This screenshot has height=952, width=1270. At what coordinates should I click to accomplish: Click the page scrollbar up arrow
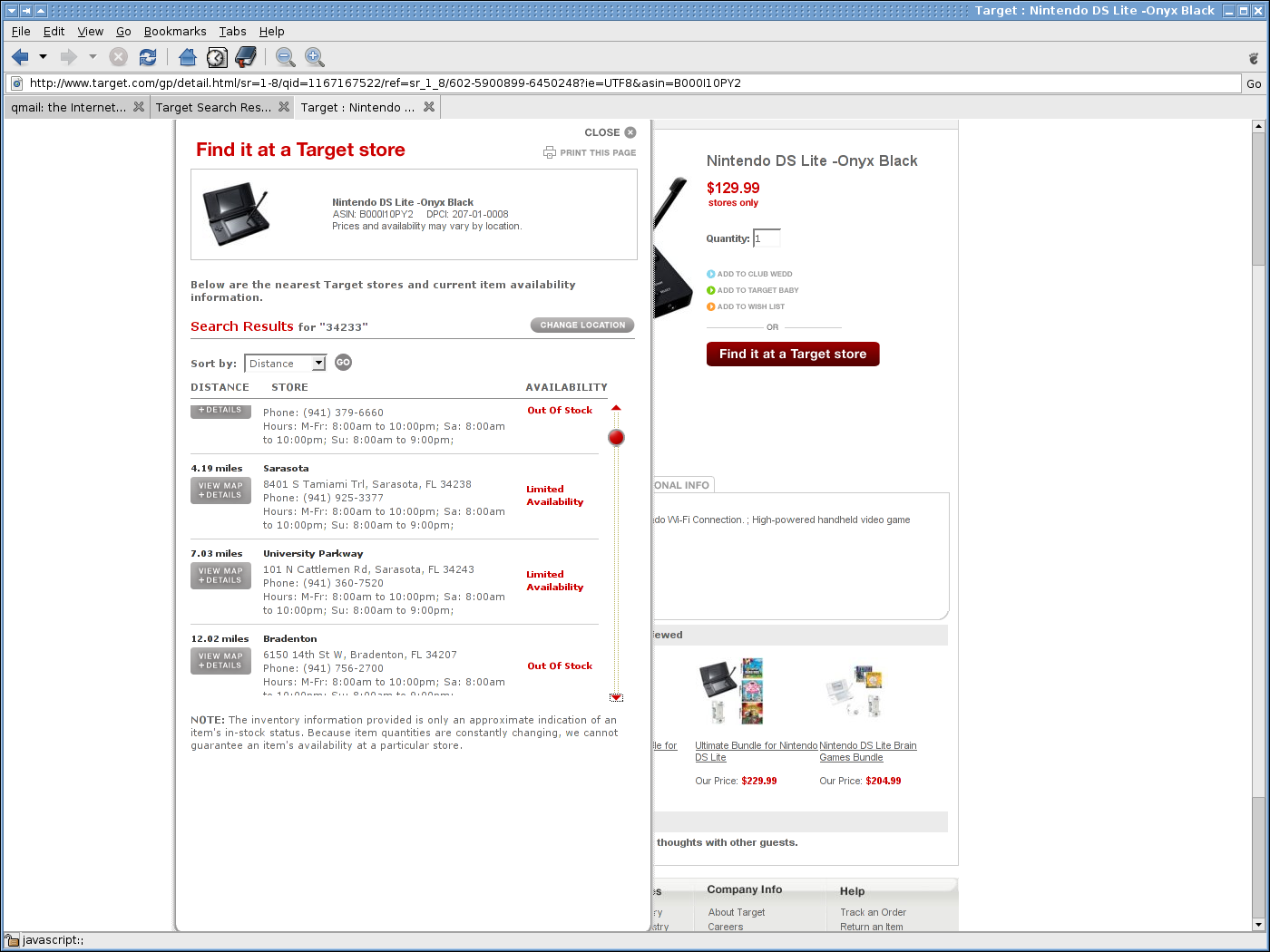tap(1258, 126)
